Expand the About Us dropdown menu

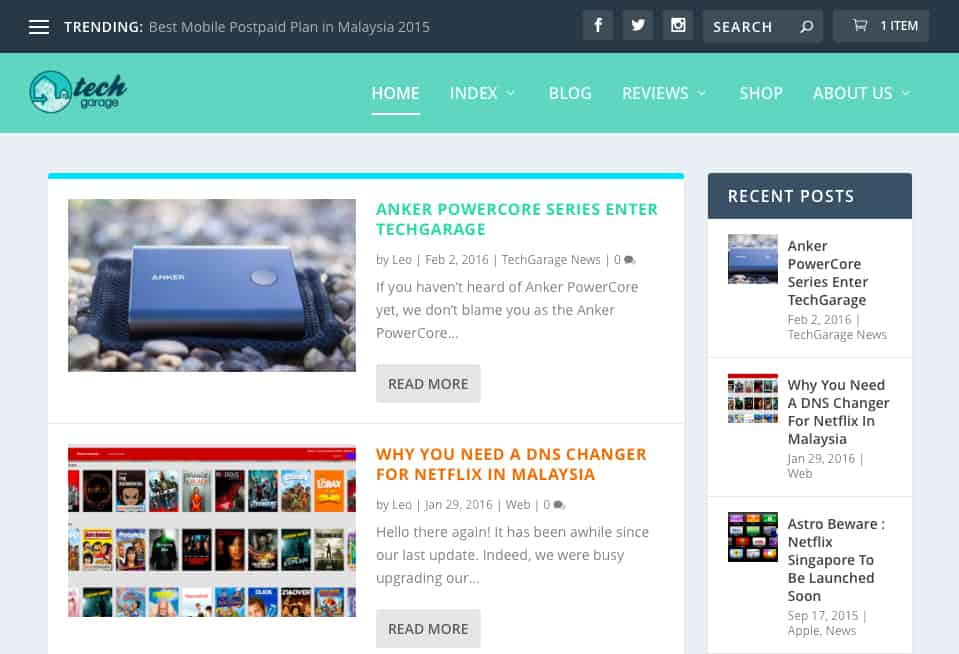click(x=861, y=93)
